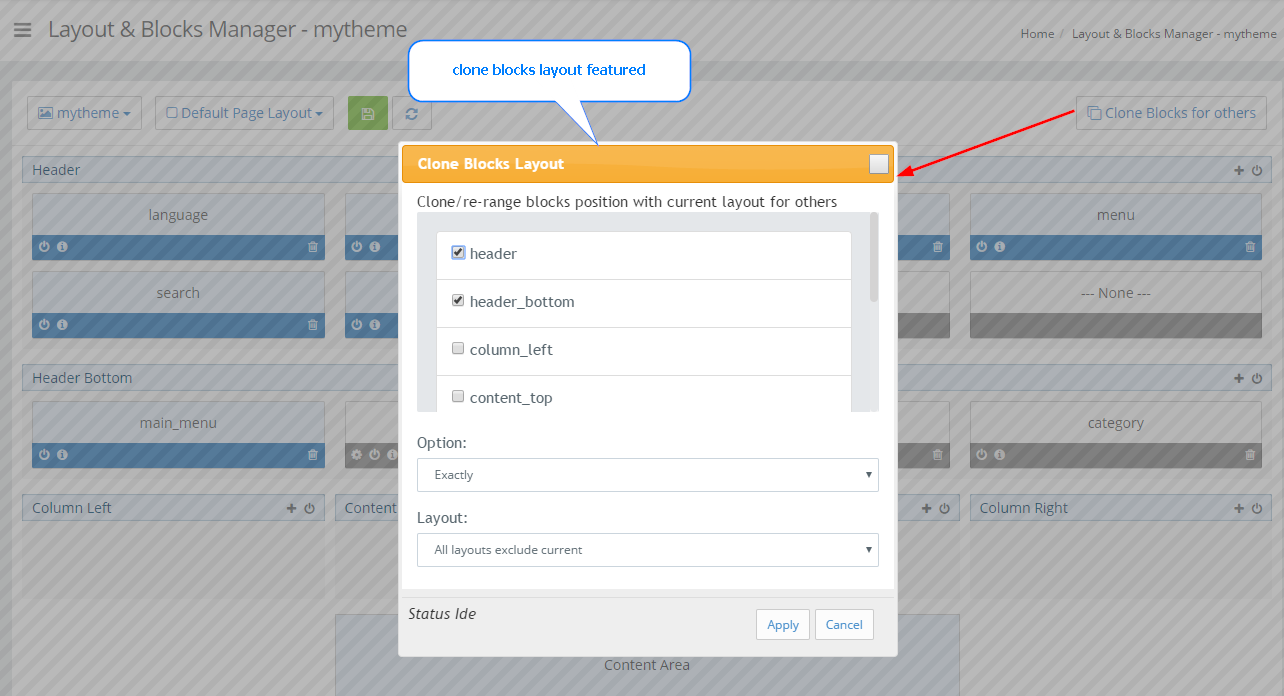Toggle power for Column Right section
The image size is (1284, 696).
pyautogui.click(x=1257, y=508)
